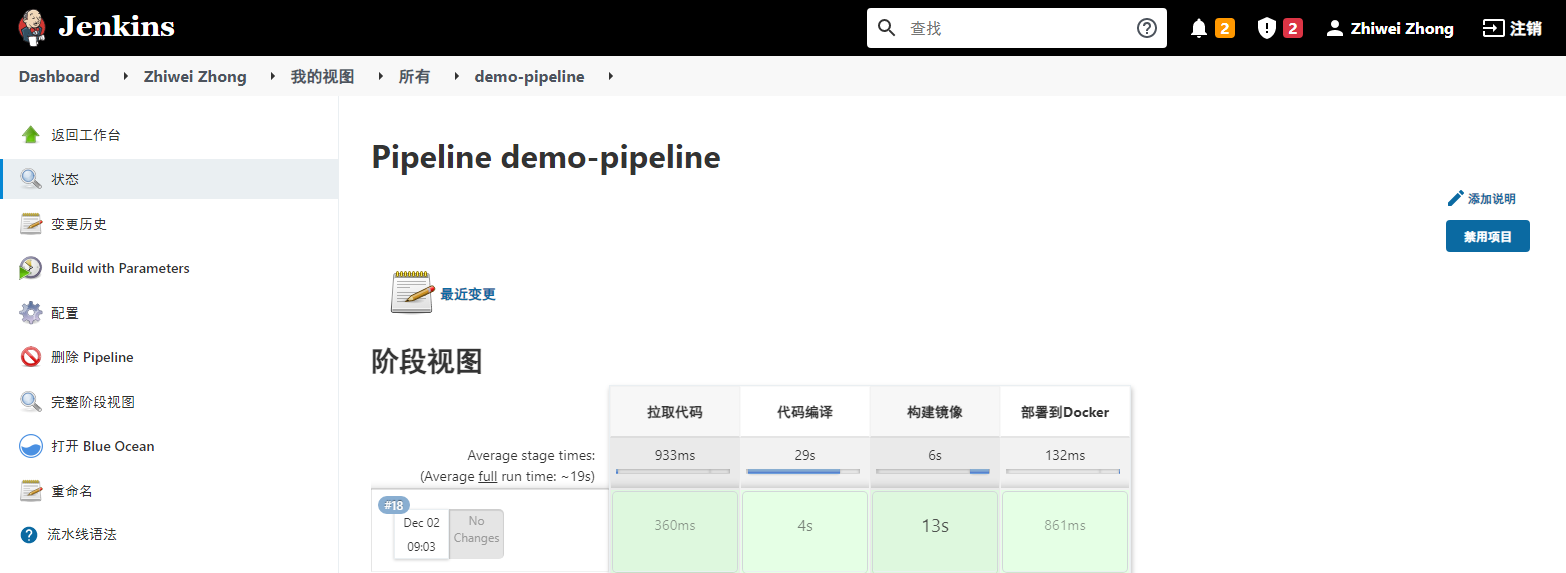The height and width of the screenshot is (573, 1566).
Task: Click the clock-play icon for Build with Parameters
Action: (31, 268)
